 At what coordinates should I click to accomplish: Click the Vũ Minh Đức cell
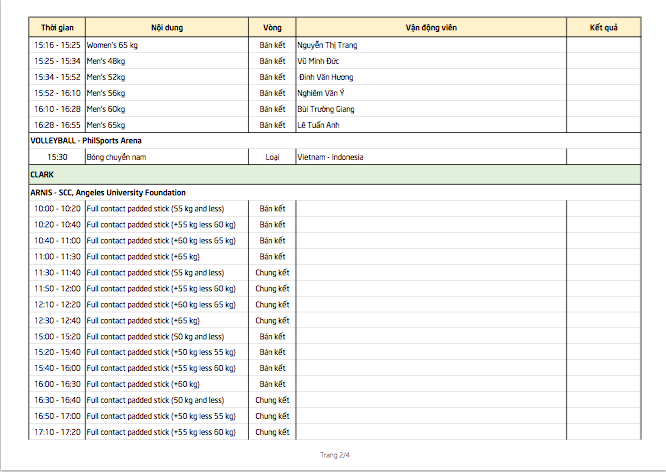[318, 61]
